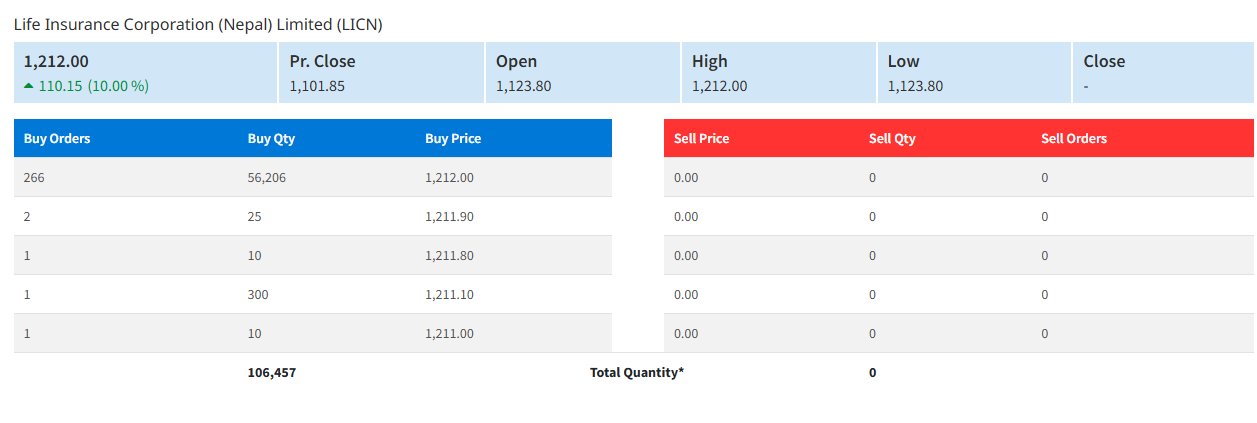Select the 1,212.00 last traded price
This screenshot has width=1257, height=423.
[56, 61]
